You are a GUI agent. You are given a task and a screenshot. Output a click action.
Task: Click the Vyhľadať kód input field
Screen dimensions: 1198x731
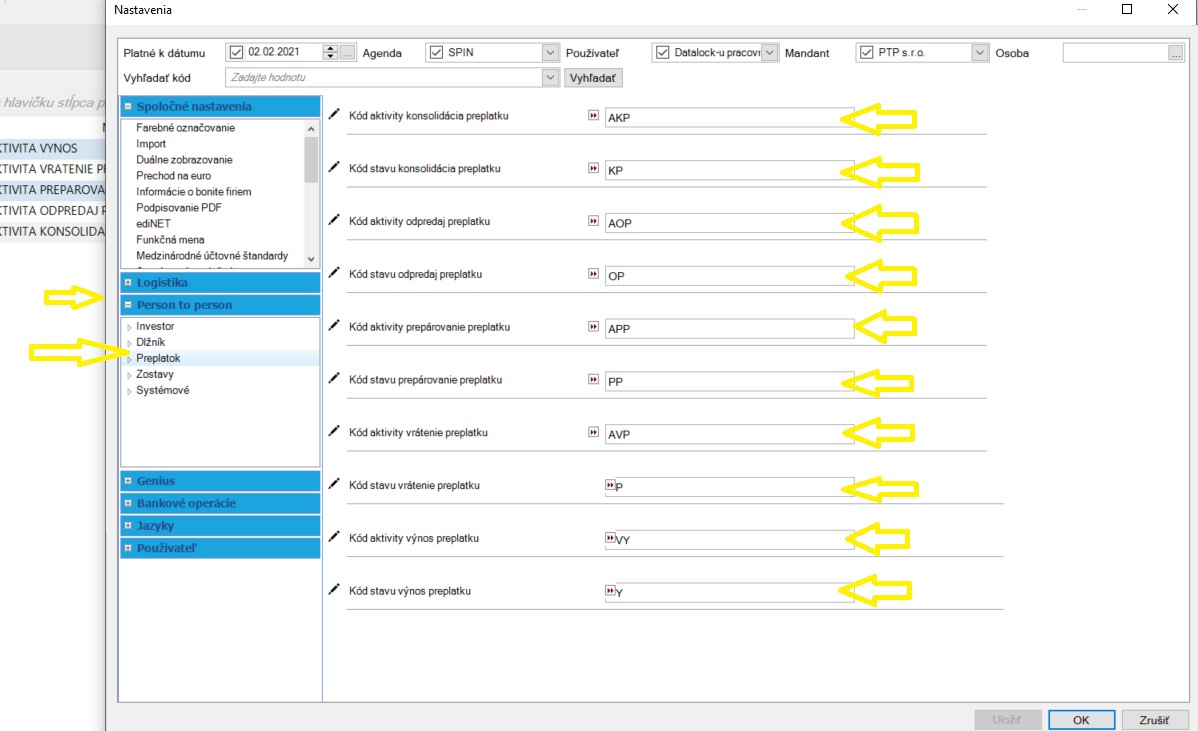(384, 77)
